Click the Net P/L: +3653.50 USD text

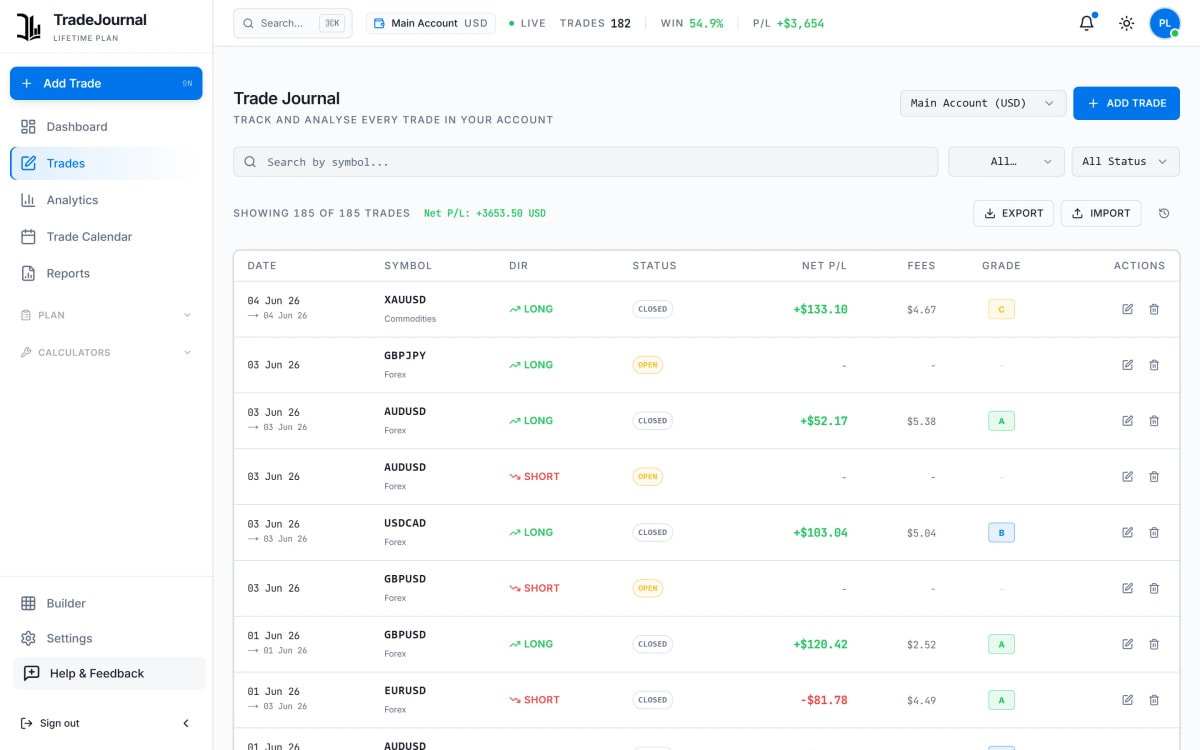point(485,213)
